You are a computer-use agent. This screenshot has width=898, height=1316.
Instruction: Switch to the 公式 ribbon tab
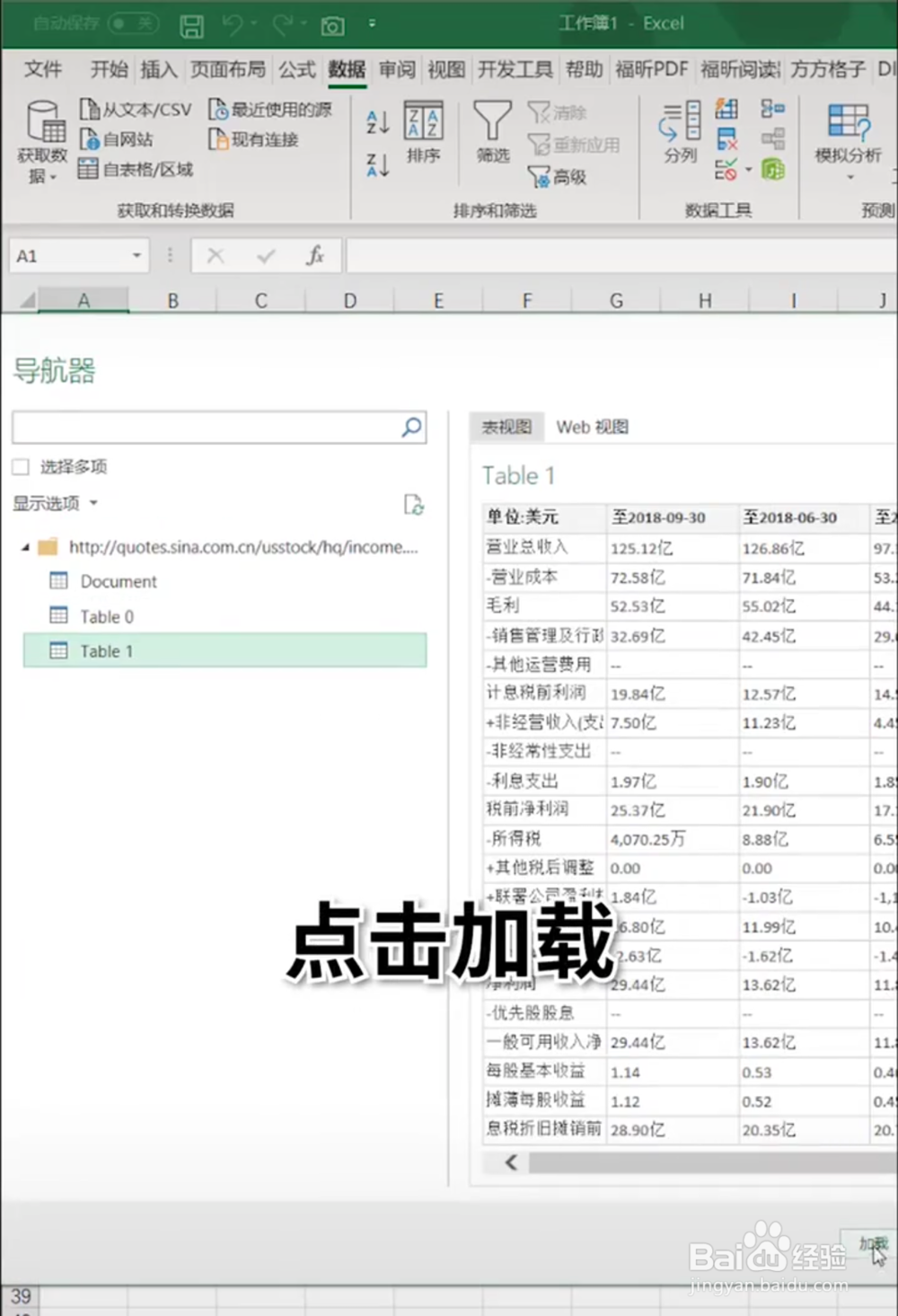click(296, 69)
